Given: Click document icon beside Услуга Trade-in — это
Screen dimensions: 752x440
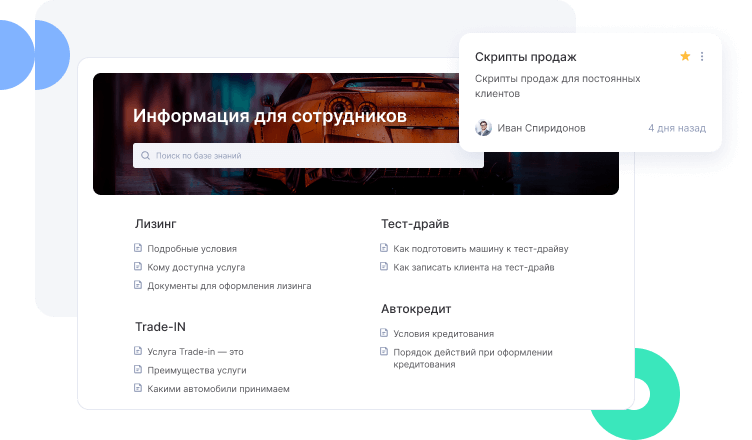Looking at the screenshot, I should tap(138, 351).
